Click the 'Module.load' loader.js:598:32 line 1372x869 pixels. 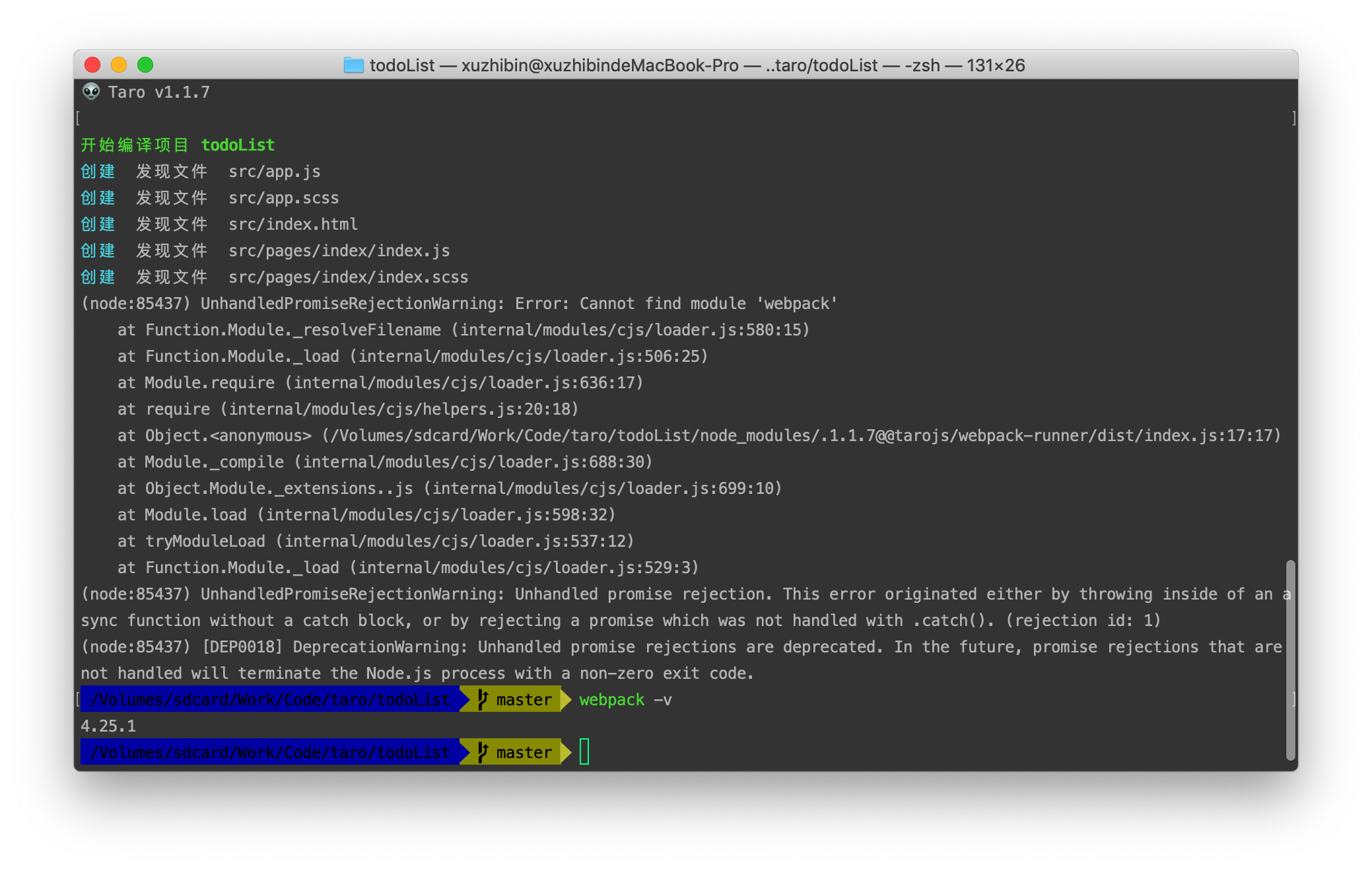[x=366, y=515]
